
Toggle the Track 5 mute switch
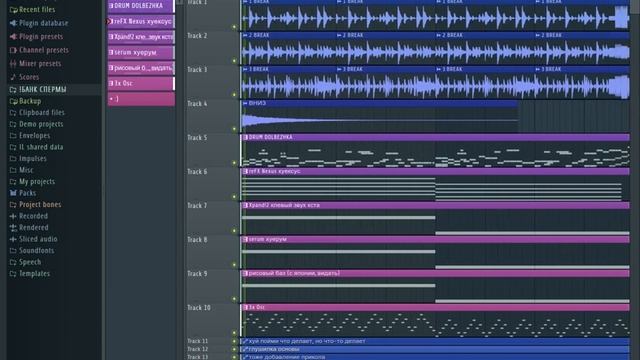click(234, 163)
